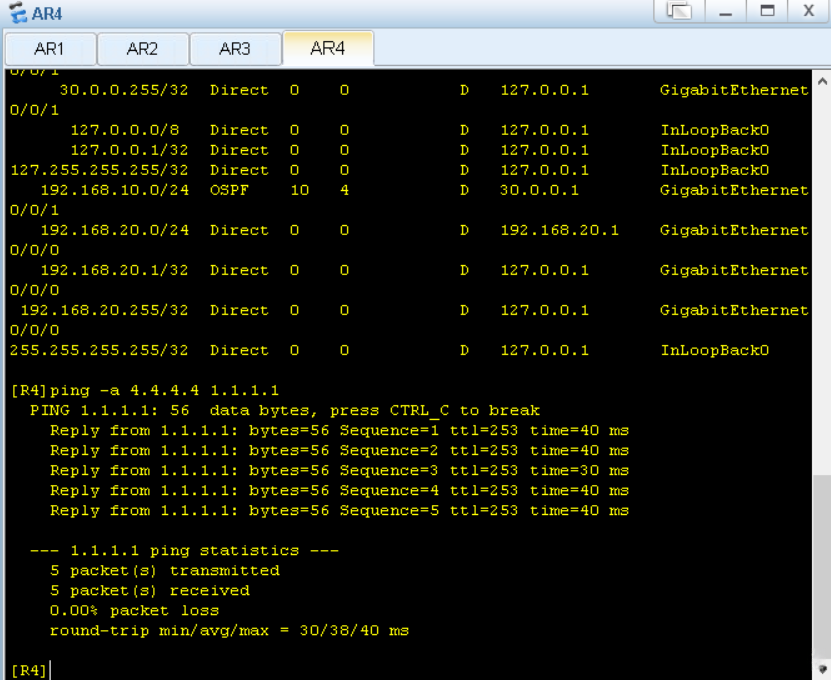Image resolution: width=831 pixels, height=680 pixels.
Task: Click the 192.168.20.255/32 route destination
Action: [x=104, y=311]
